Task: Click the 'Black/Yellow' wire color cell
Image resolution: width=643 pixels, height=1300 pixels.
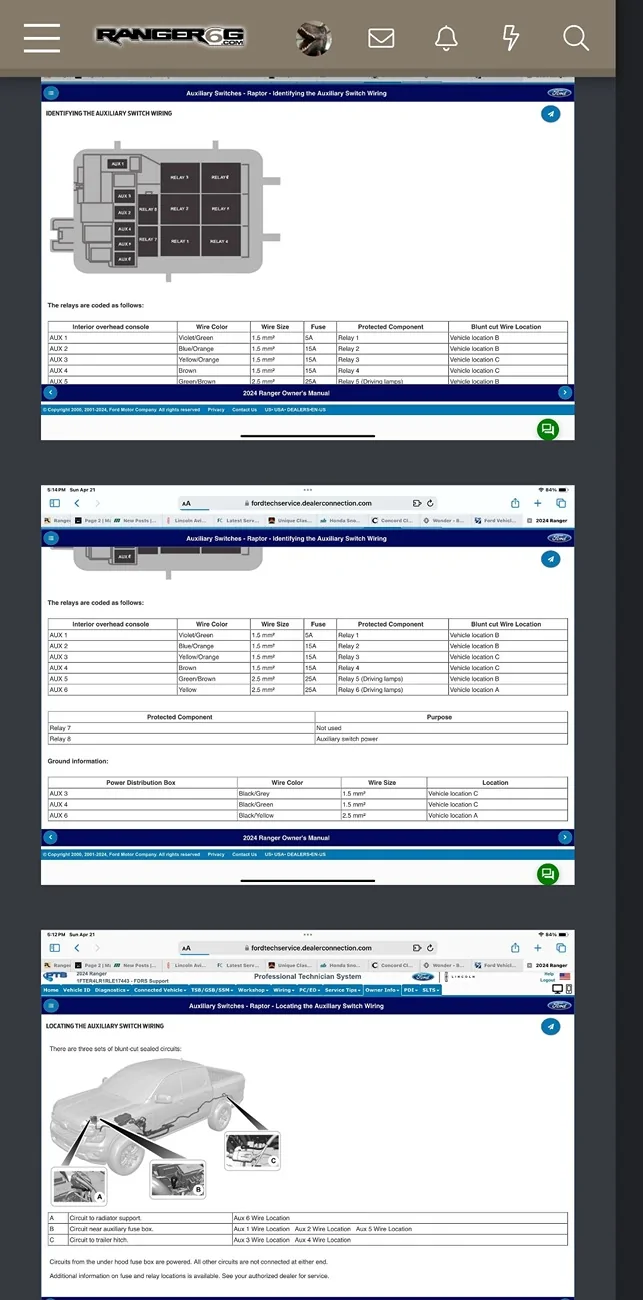Action: (x=288, y=816)
